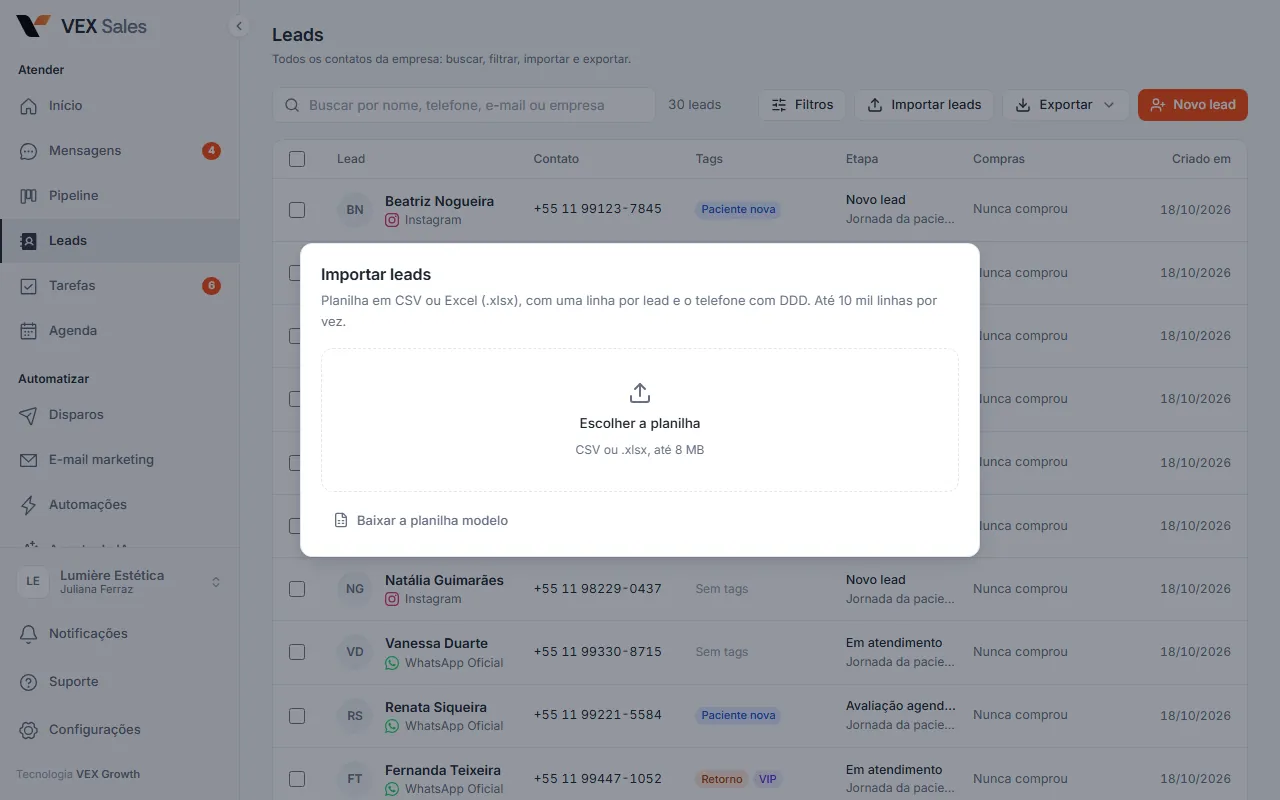Click the magnifier icon in the search bar
The width and height of the screenshot is (1280, 800).
[x=292, y=105]
